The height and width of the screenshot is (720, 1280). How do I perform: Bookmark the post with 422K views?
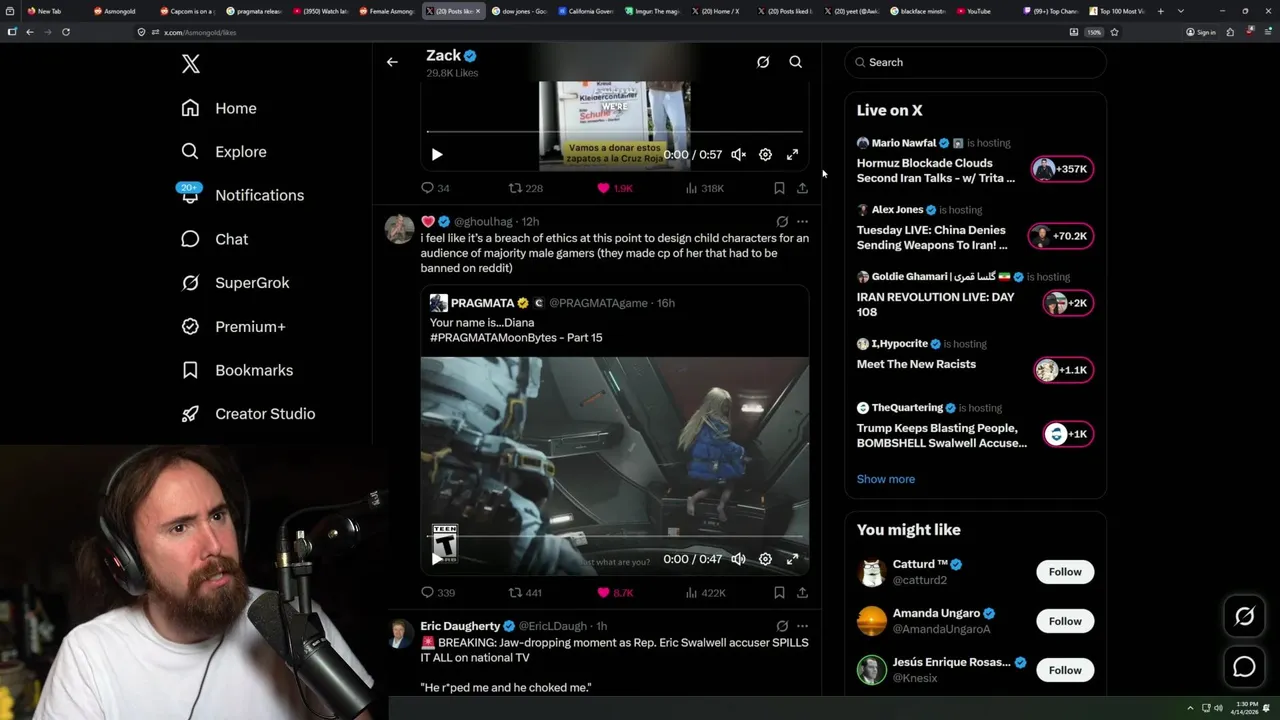pyautogui.click(x=779, y=593)
